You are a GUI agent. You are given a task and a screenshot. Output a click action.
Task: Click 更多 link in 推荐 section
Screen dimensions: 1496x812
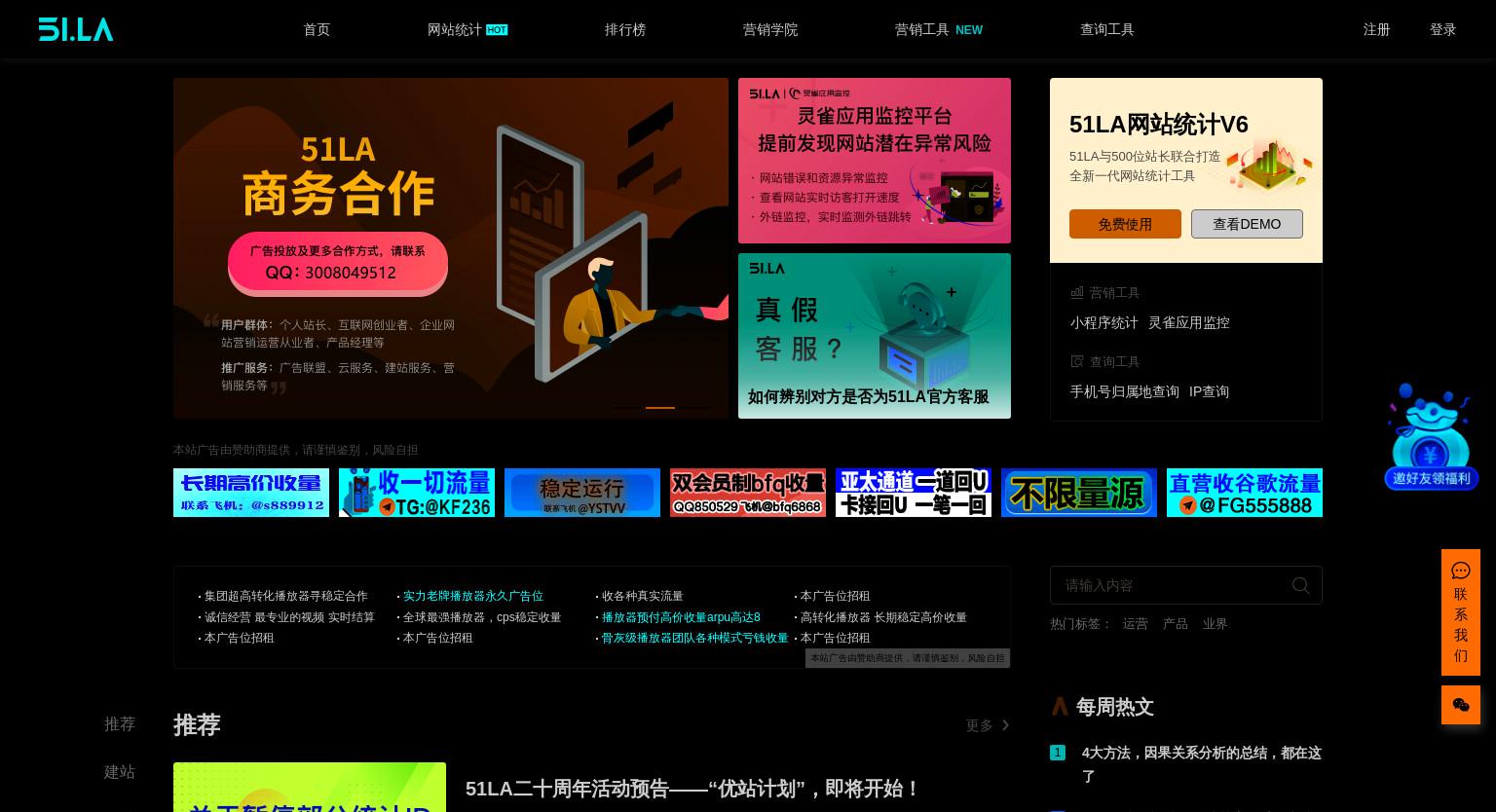pyautogui.click(x=980, y=725)
